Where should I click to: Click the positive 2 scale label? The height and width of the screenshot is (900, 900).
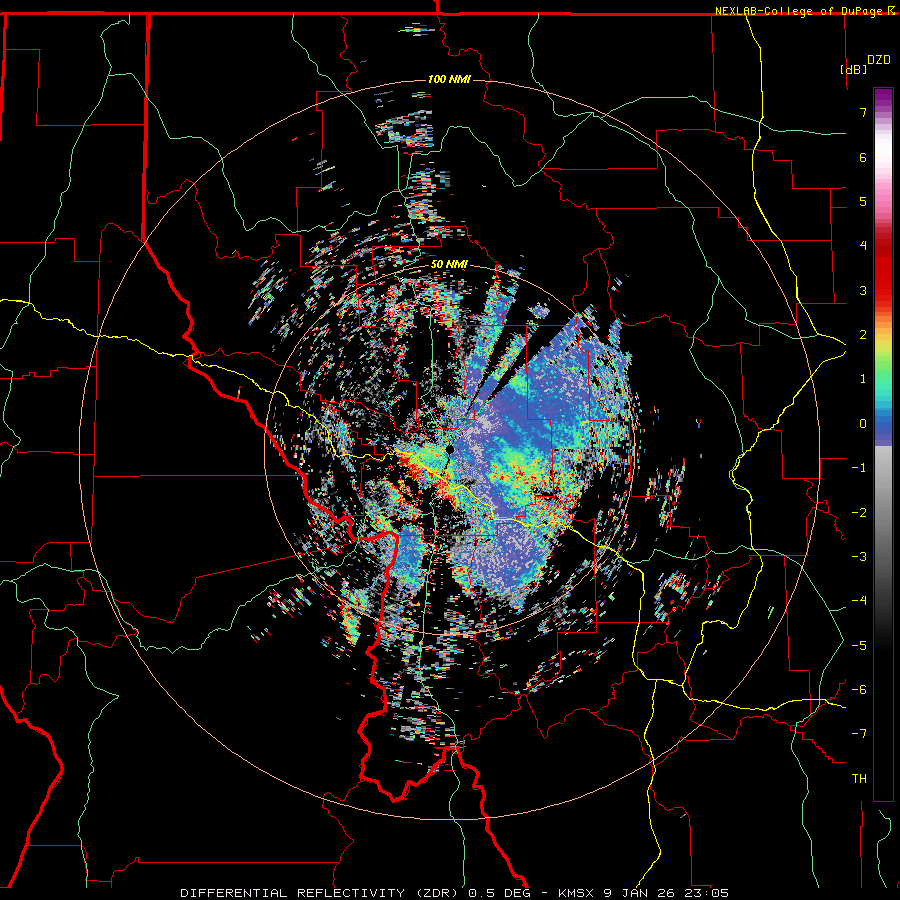coord(863,335)
